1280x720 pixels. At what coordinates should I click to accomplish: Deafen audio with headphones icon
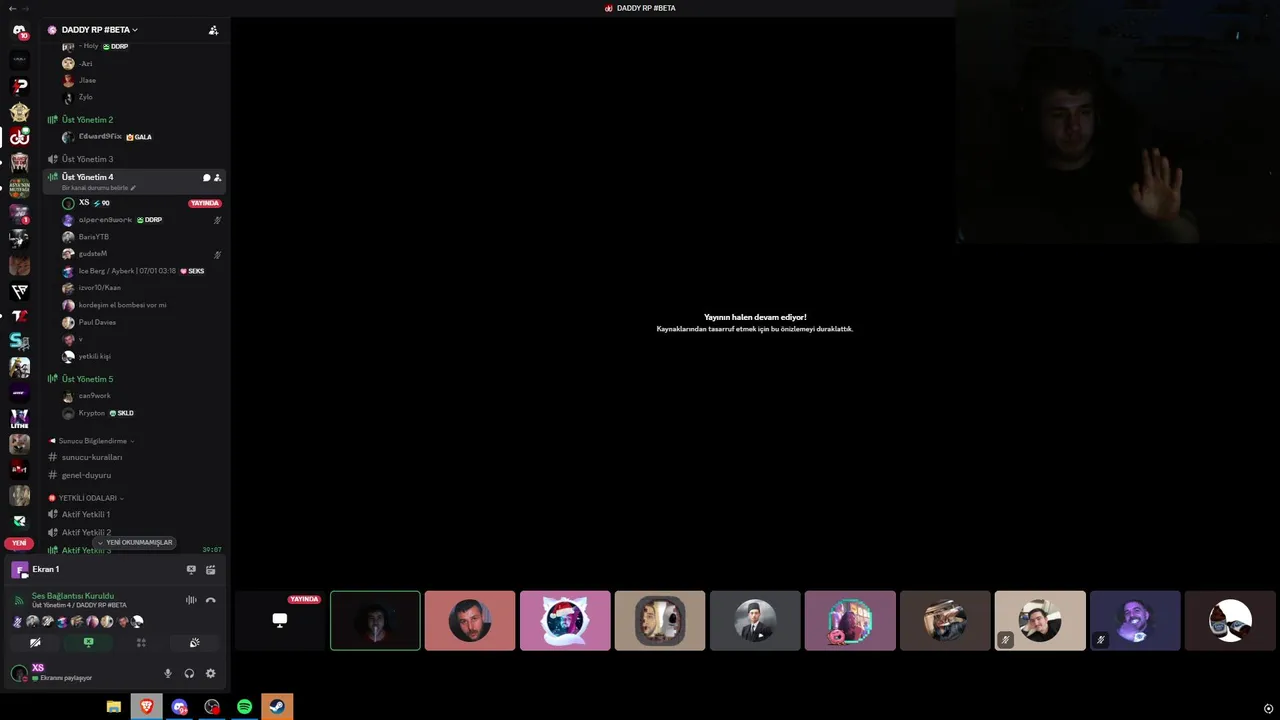point(189,673)
